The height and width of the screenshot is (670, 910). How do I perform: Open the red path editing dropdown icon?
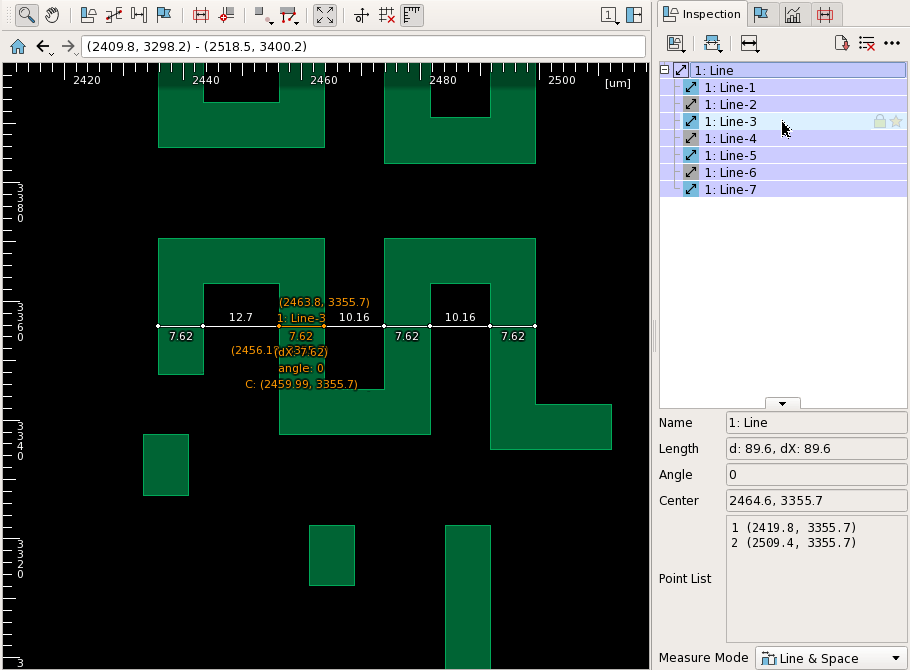coord(290,16)
